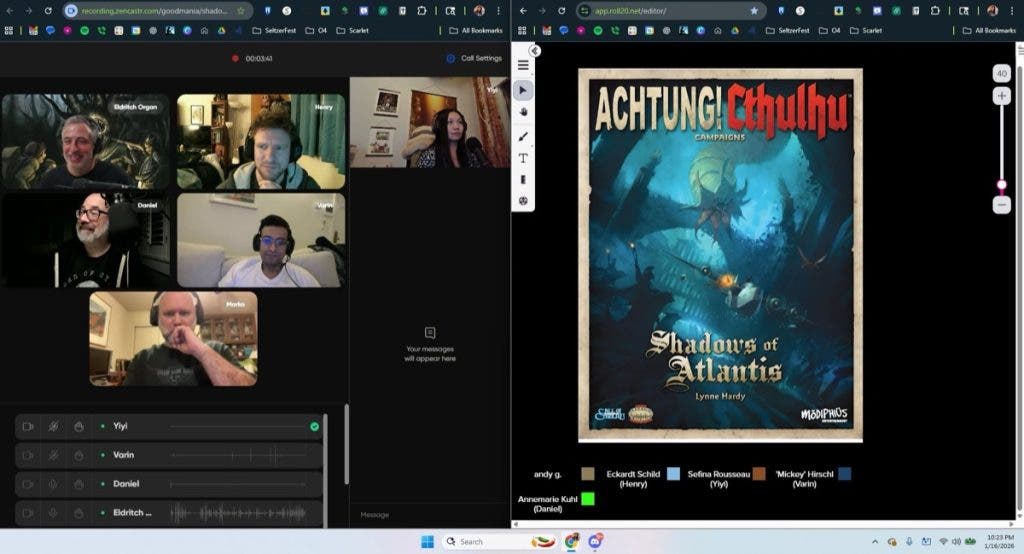Zoom in with the Roll20 plus button

pos(1001,96)
